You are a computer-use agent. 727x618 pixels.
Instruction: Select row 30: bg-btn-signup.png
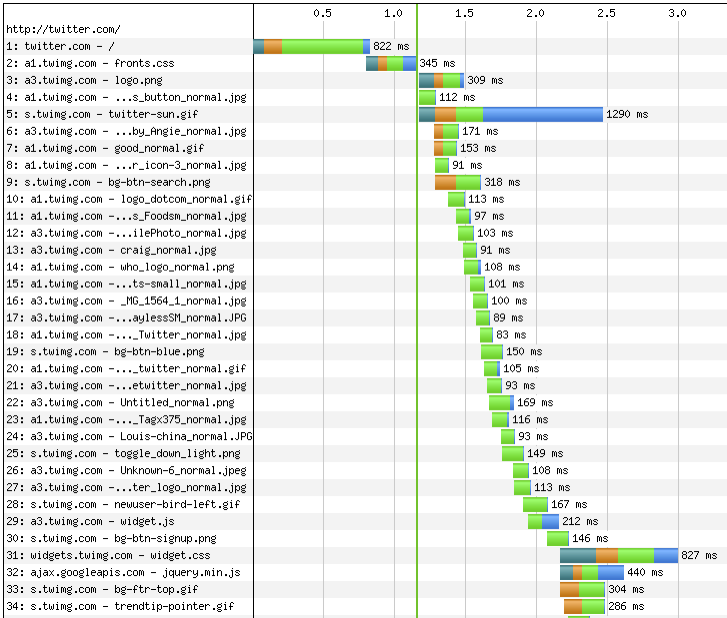click(111, 538)
